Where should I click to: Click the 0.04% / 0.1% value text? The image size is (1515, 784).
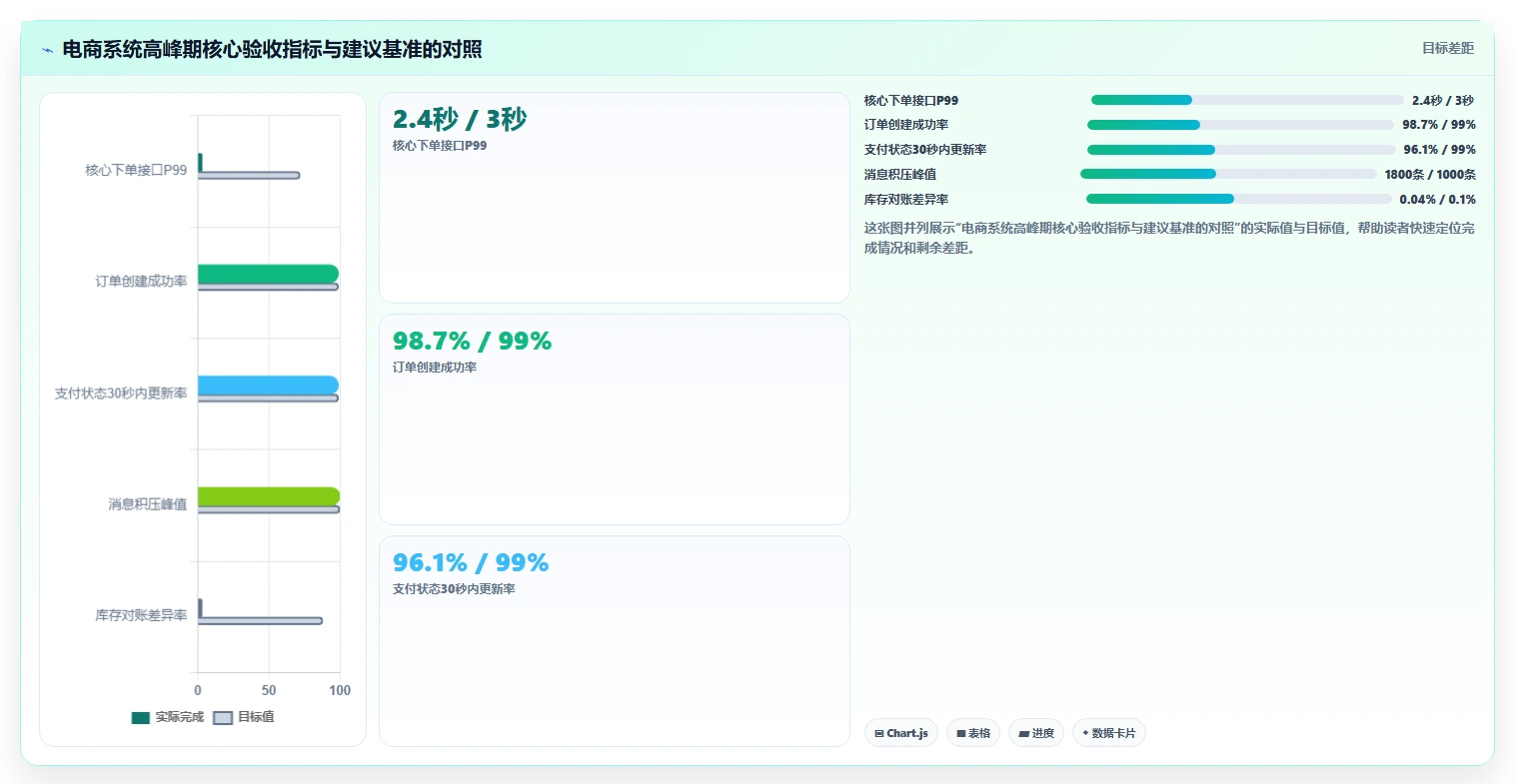1437,199
